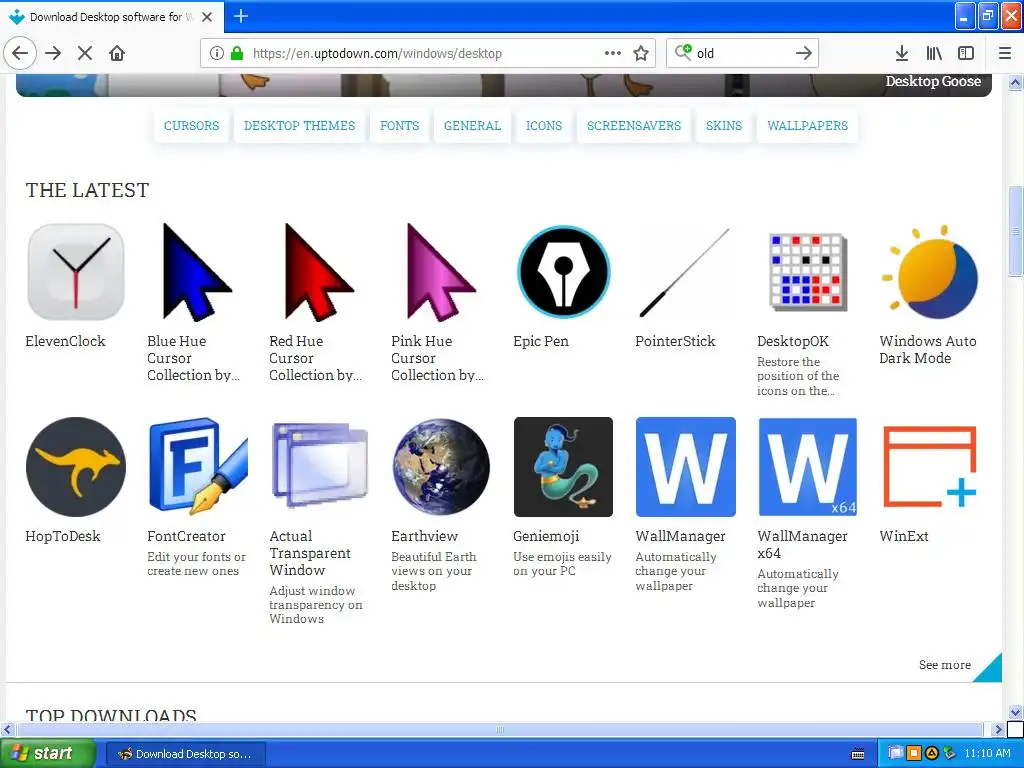Open the Epic Pen title link
Image resolution: width=1024 pixels, height=768 pixels.
pos(541,341)
